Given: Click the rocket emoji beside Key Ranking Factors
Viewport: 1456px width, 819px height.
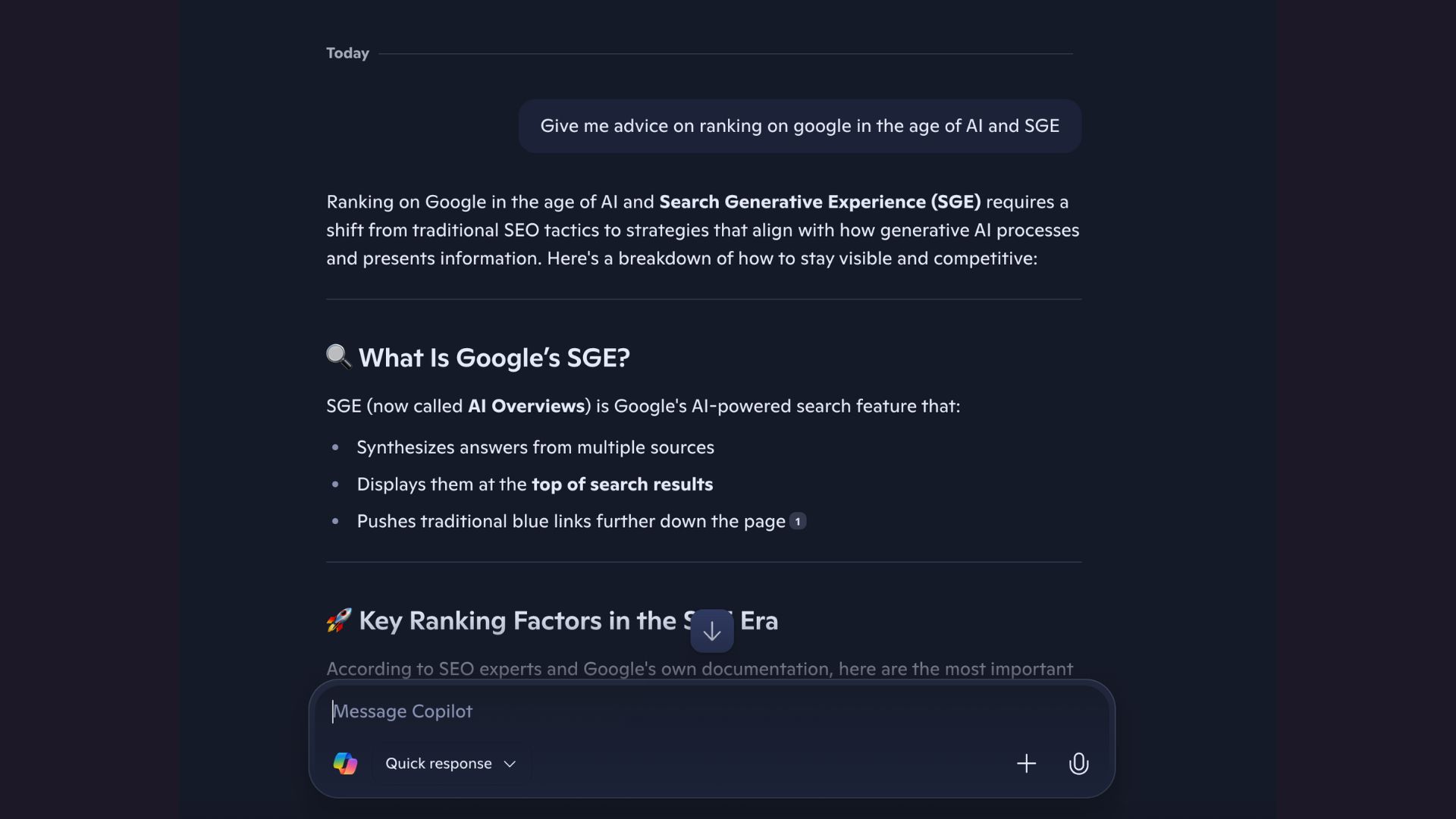Looking at the screenshot, I should click(338, 620).
